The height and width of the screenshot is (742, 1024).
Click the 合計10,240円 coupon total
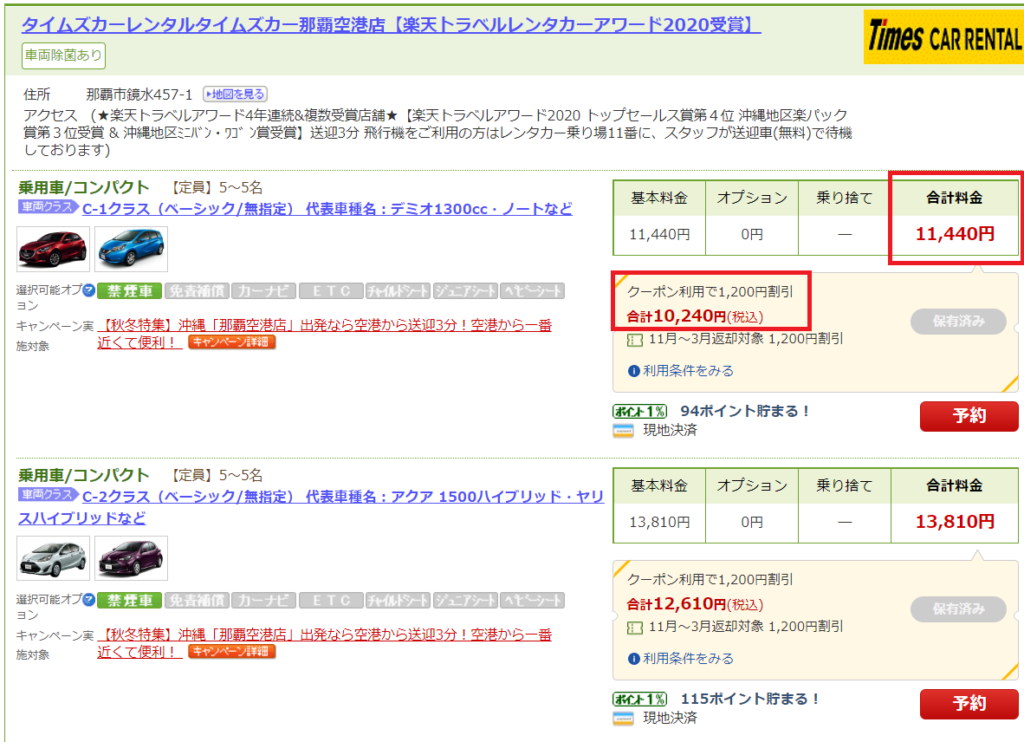click(695, 316)
